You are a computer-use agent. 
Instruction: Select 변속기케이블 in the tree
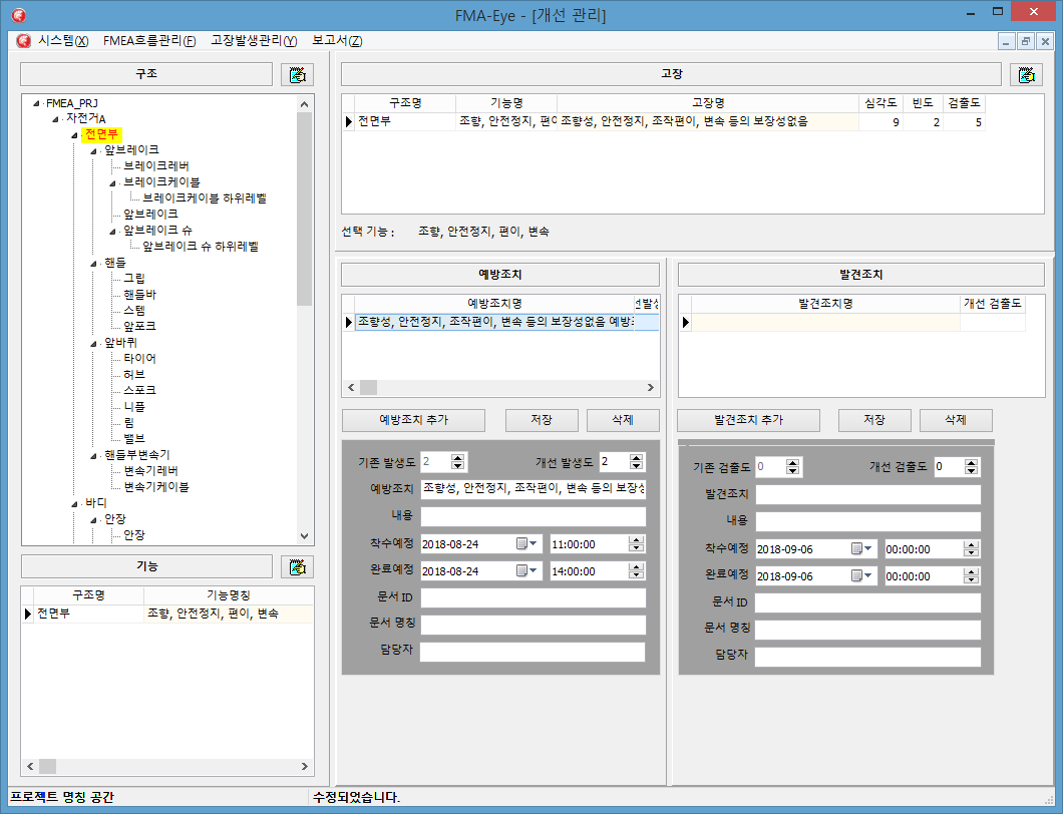tap(156, 487)
